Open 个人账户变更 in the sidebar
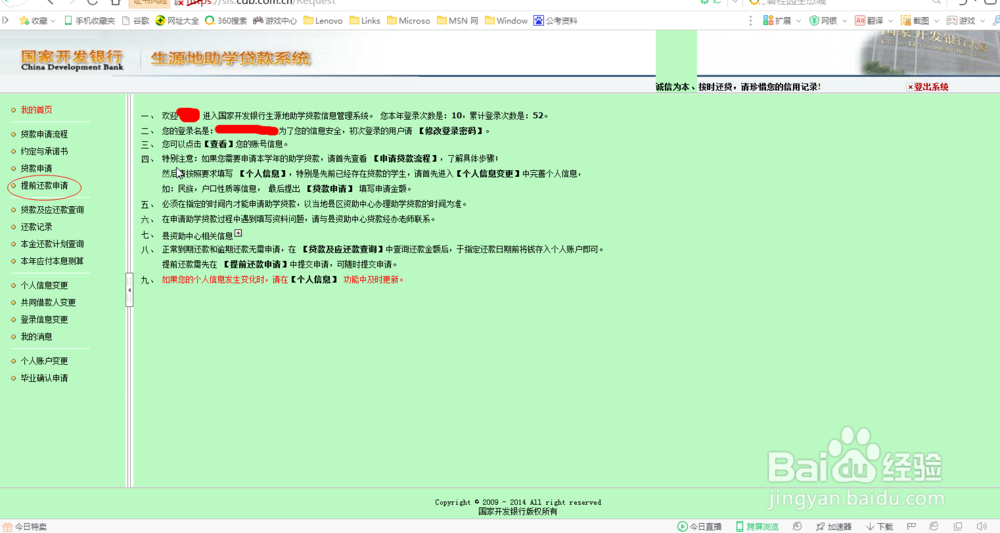Screen dimensions: 1000x533 point(44,361)
